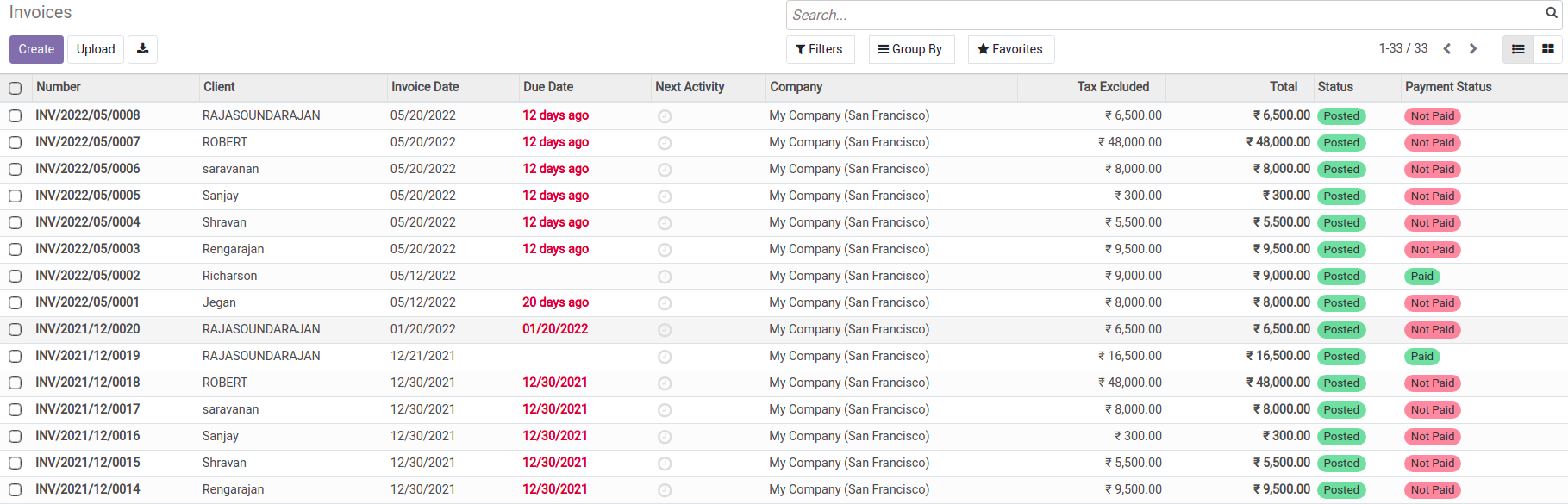1568x504 pixels.
Task: Click Paid badge on INV/2022/05/0002
Action: [1422, 277]
